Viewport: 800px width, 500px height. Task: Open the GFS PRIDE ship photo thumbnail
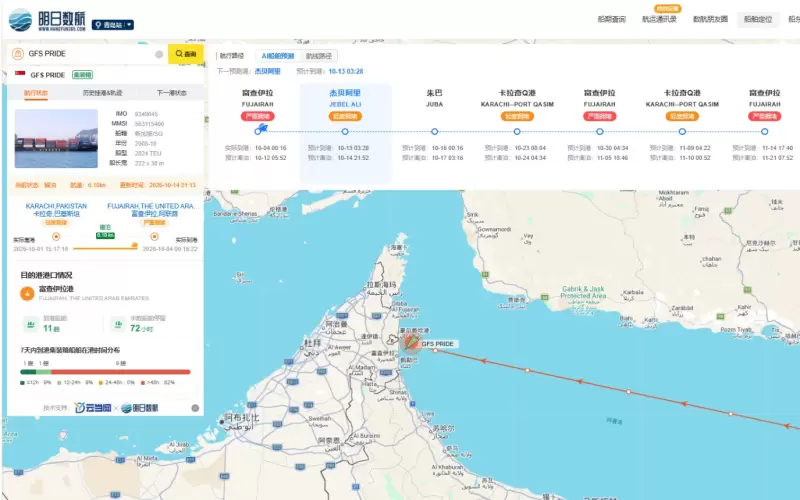click(x=56, y=138)
